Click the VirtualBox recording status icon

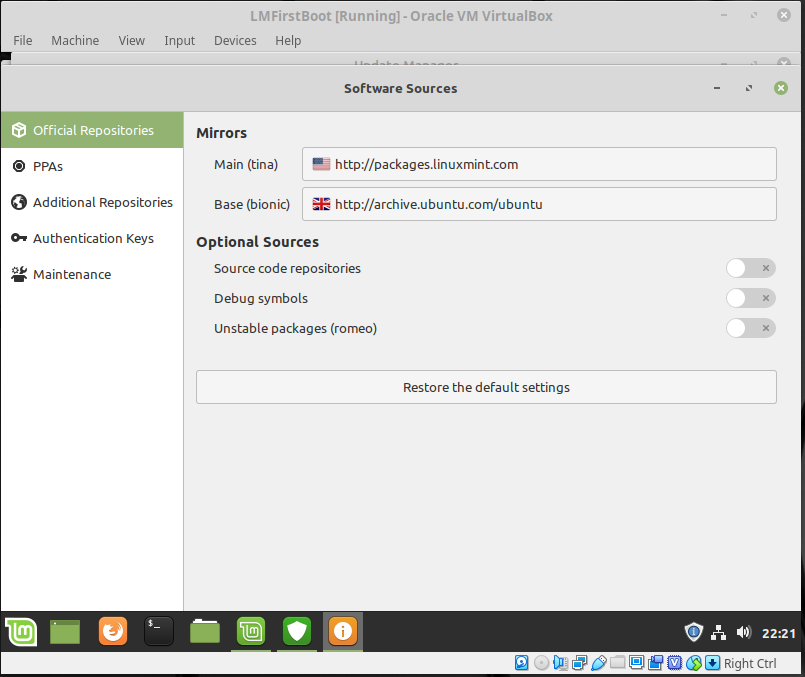pos(656,663)
